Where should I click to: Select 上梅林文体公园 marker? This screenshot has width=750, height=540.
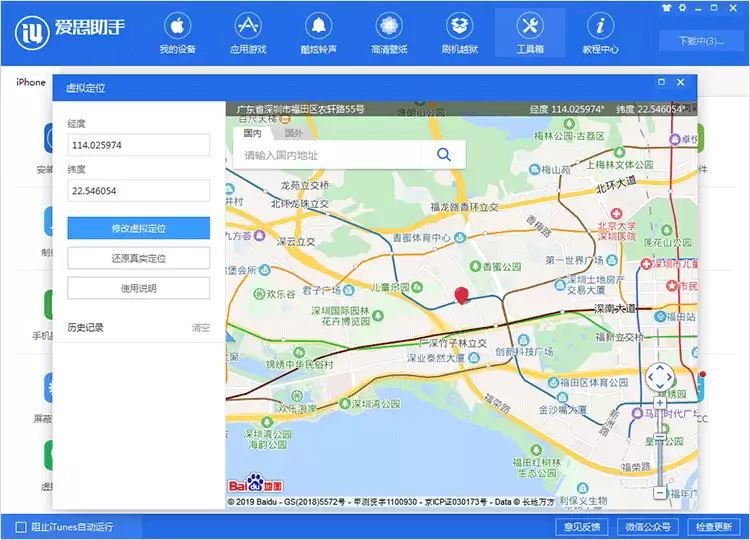[x=620, y=153]
